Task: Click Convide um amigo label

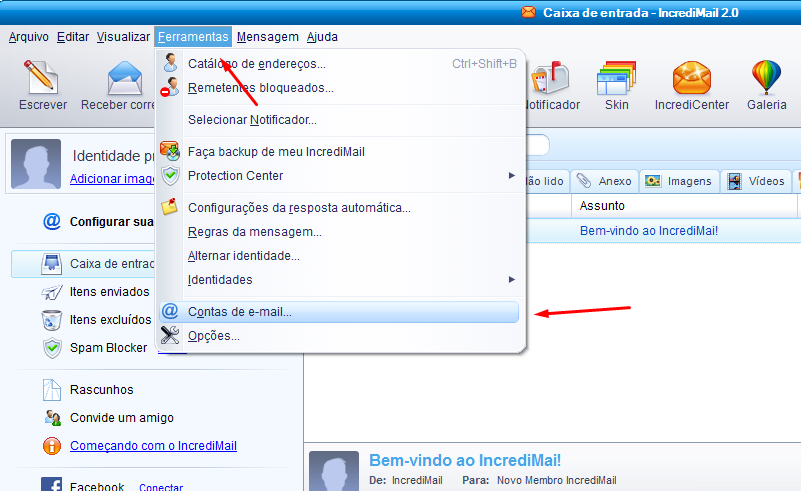Action: pyautogui.click(x=122, y=417)
